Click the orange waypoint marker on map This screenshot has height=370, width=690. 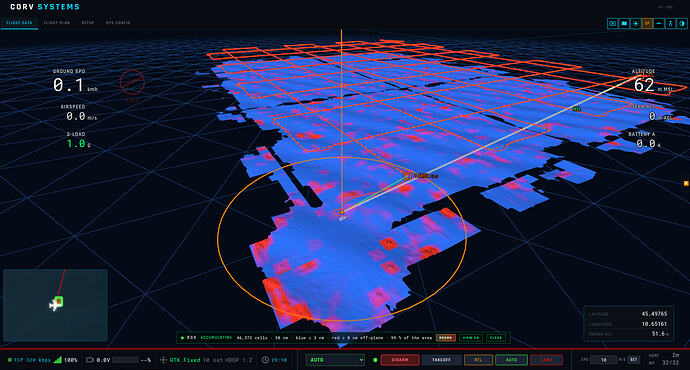pos(407,176)
